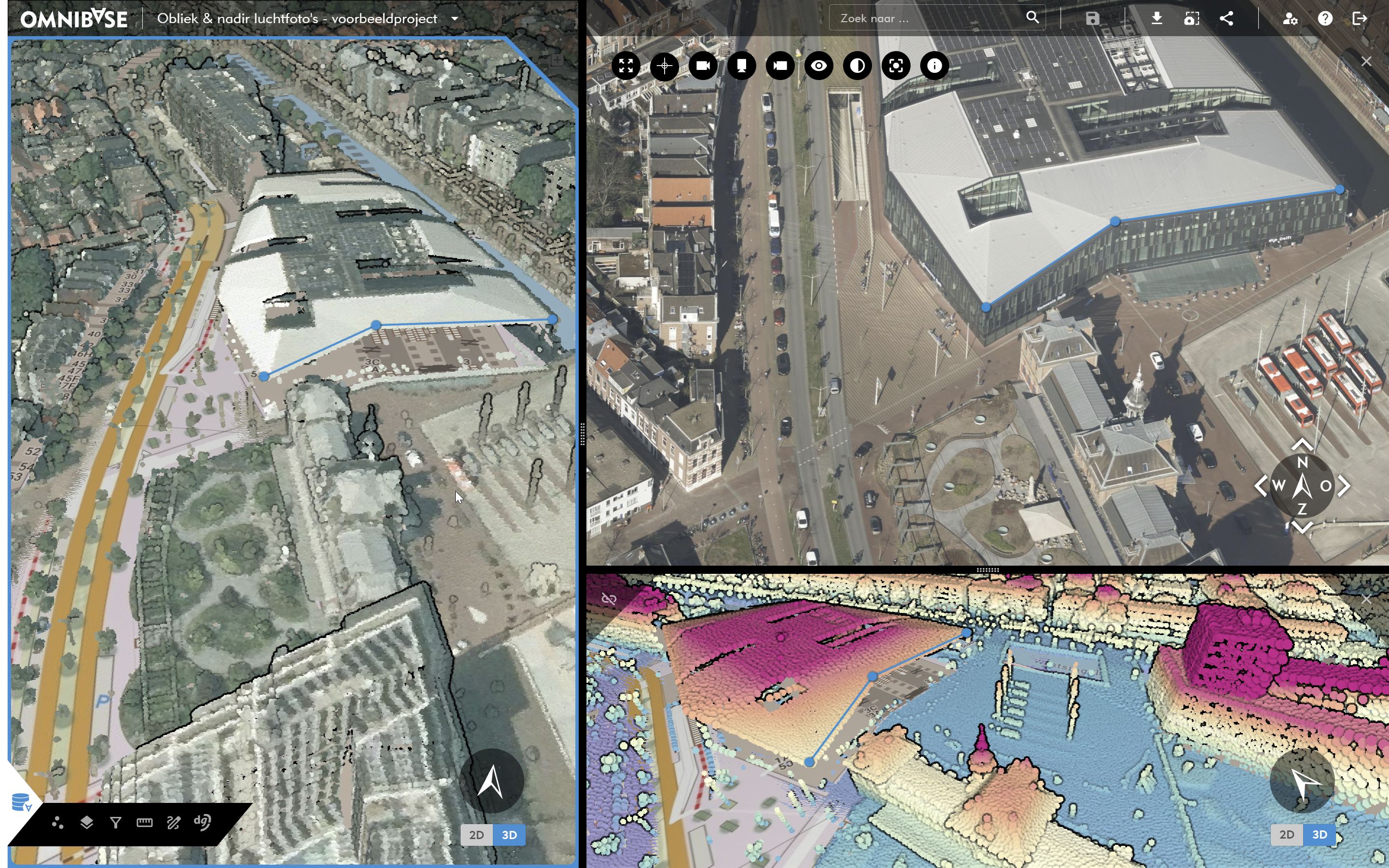The image size is (1389, 868).
Task: Switch bottom-right view to 2D mode
Action: (1286, 834)
